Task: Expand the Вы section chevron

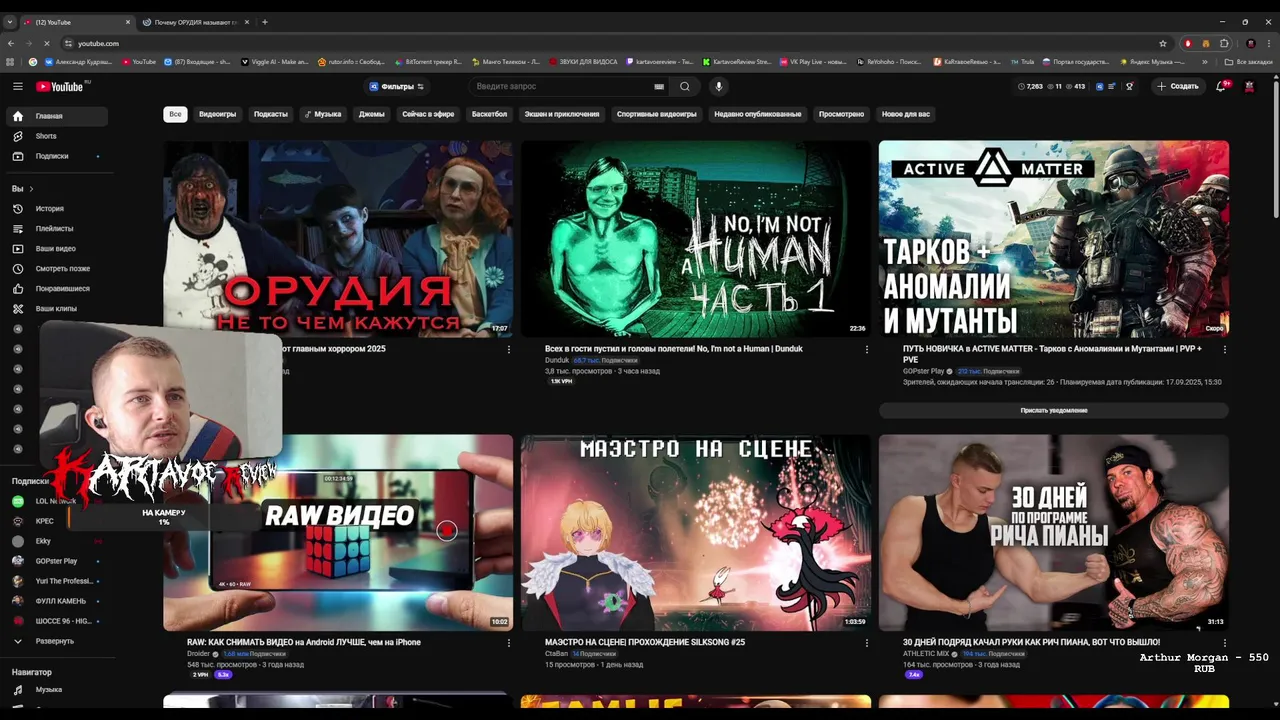Action: pos(31,188)
